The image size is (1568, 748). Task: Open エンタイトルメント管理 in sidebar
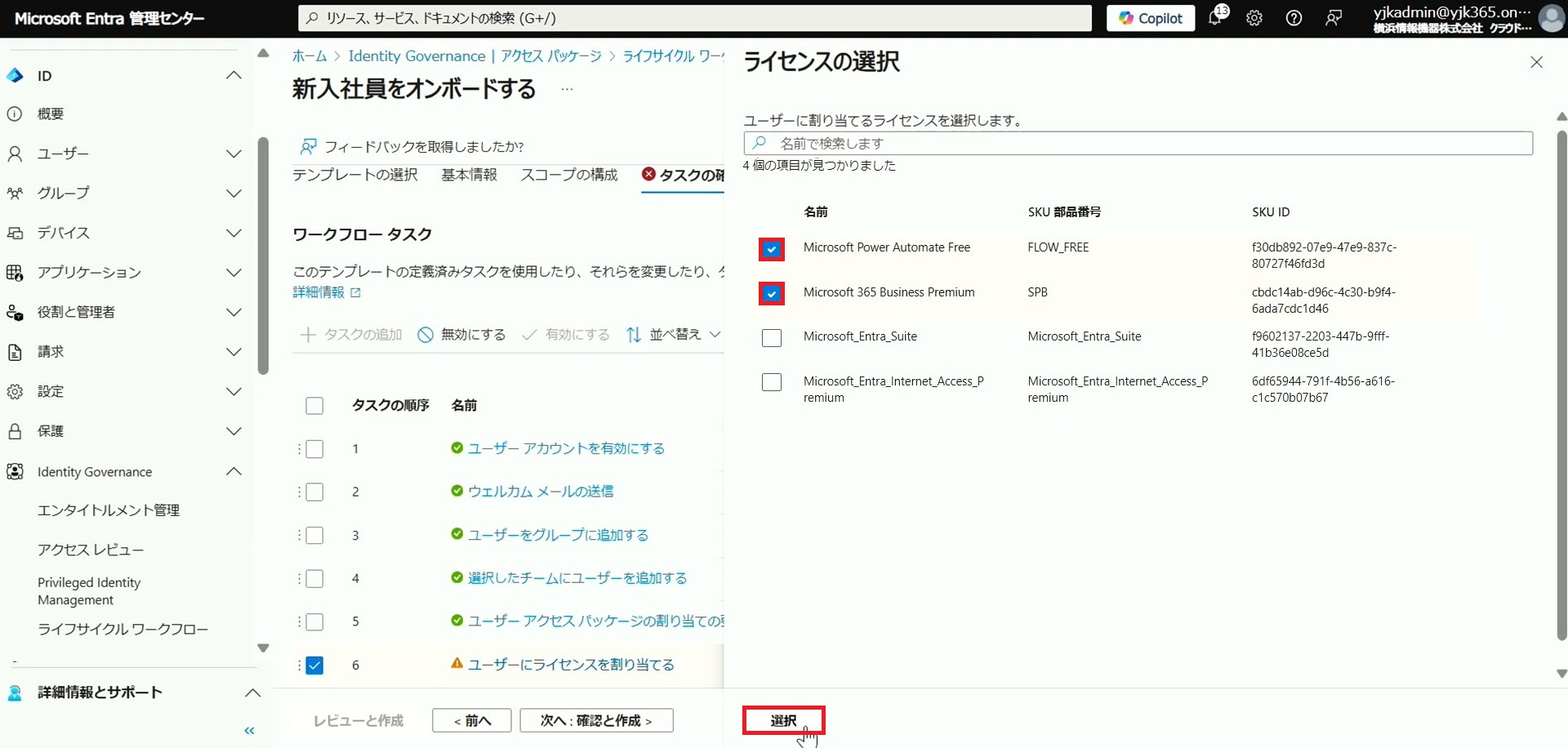pos(109,510)
